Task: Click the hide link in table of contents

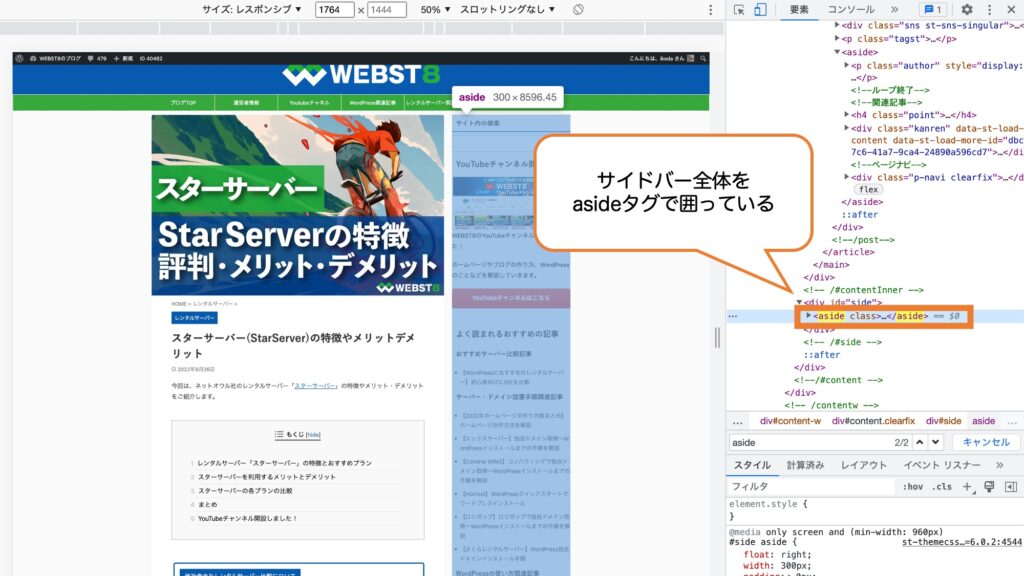Action: click(313, 434)
